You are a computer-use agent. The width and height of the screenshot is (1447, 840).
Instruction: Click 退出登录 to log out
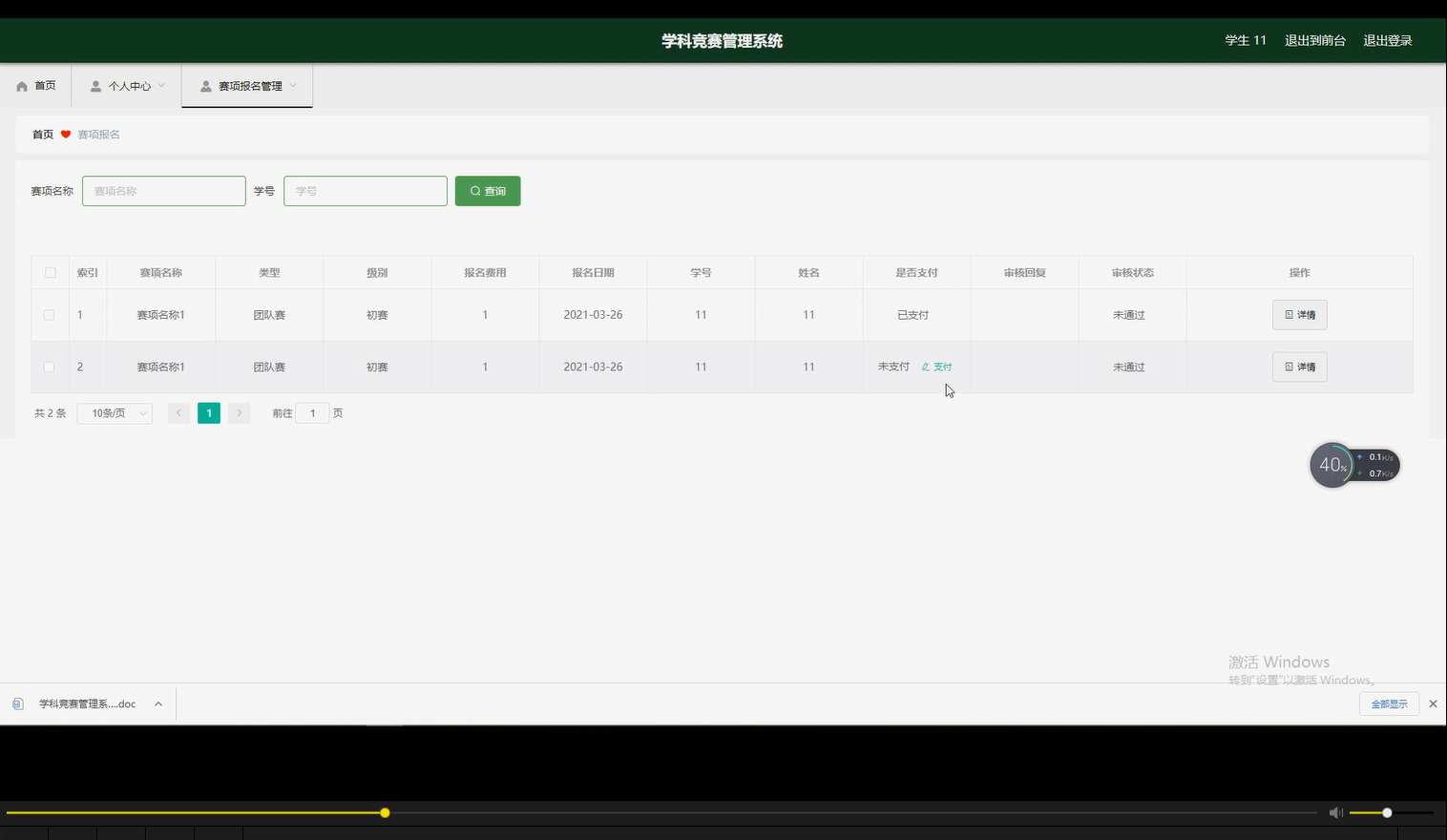(x=1388, y=40)
